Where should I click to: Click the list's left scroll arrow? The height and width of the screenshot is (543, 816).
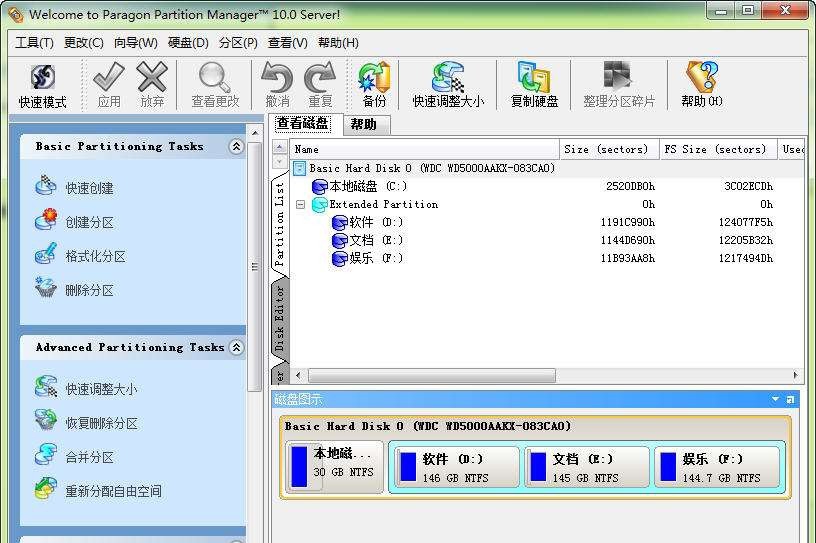click(x=298, y=375)
